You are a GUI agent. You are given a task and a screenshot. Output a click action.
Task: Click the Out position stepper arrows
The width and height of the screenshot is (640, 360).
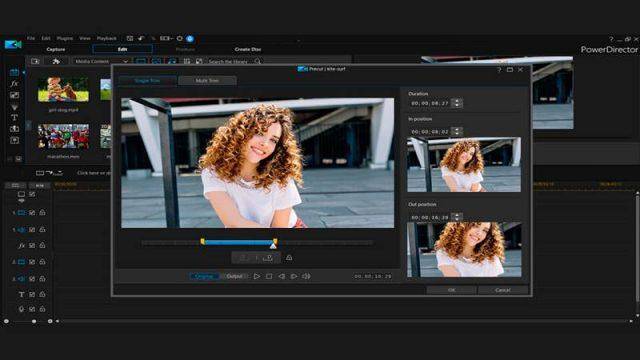(457, 217)
